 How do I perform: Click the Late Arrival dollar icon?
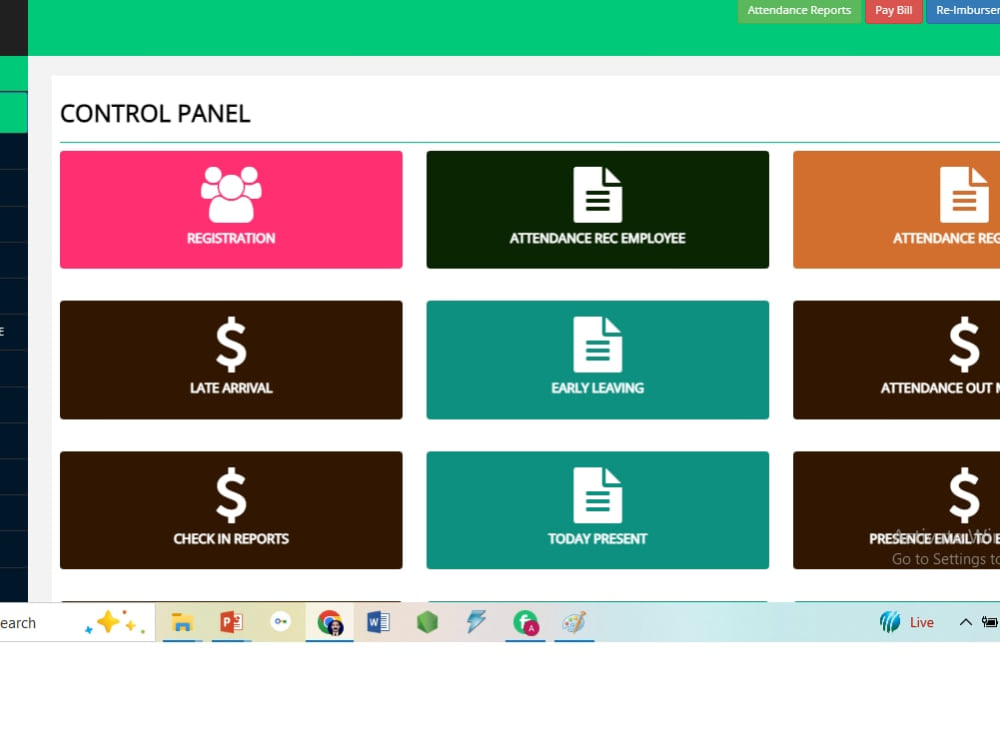pos(231,344)
